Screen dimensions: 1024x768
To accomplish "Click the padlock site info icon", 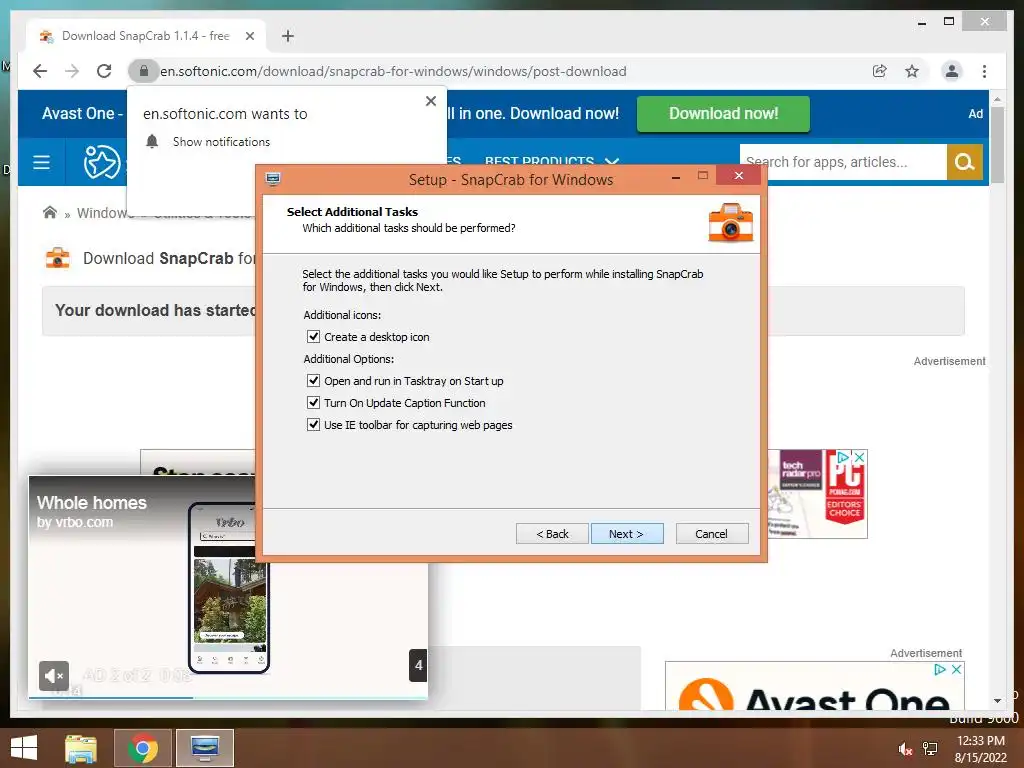I will (144, 71).
